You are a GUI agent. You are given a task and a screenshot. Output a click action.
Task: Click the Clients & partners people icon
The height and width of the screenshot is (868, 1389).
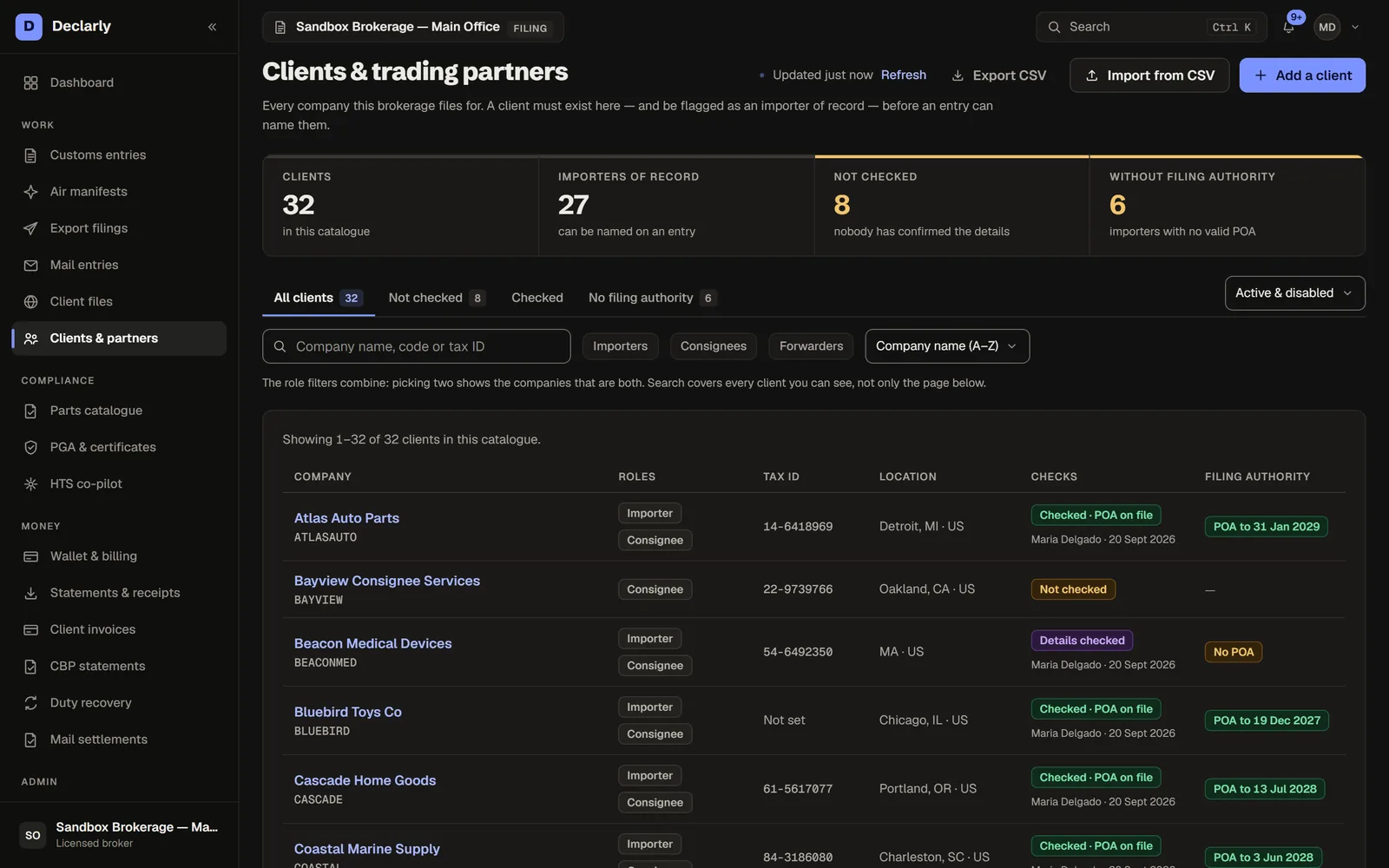31,339
